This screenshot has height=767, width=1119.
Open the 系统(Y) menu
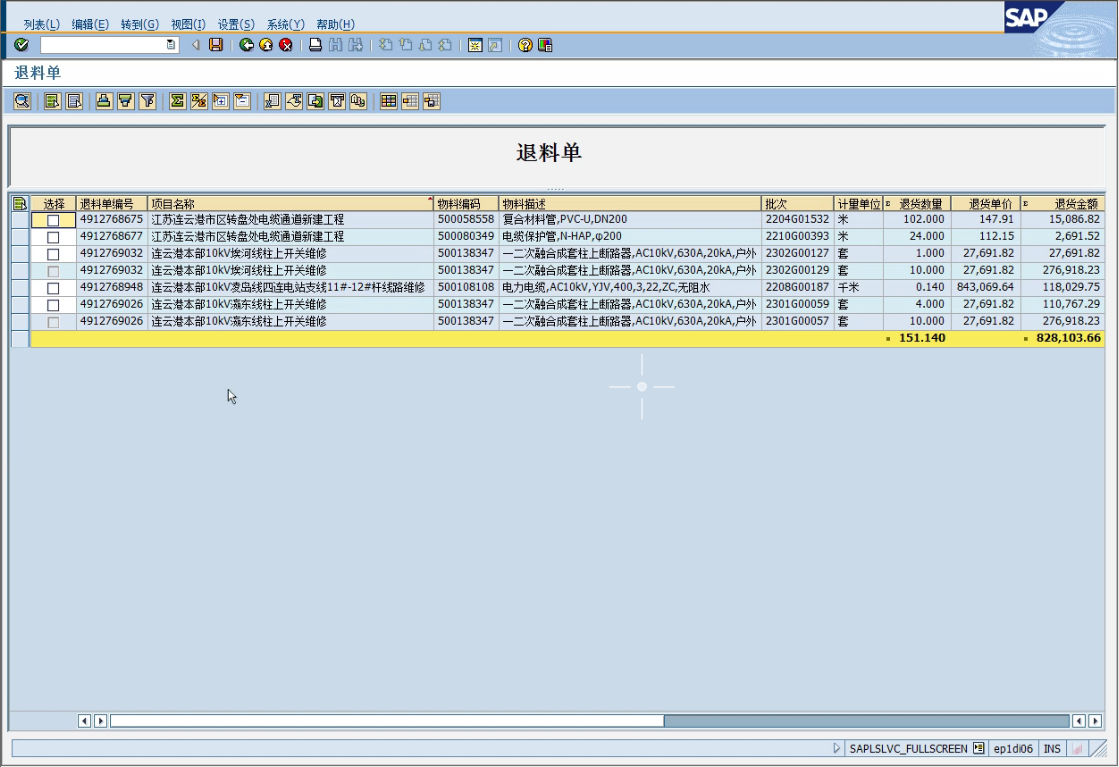tap(285, 24)
